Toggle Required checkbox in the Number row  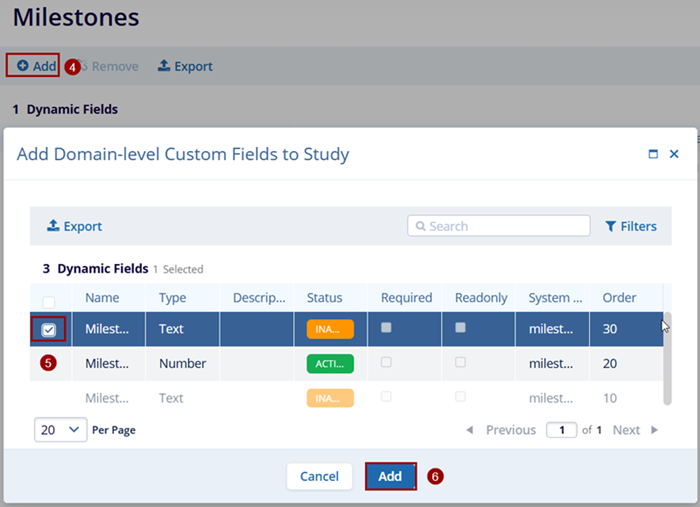pyautogui.click(x=386, y=363)
